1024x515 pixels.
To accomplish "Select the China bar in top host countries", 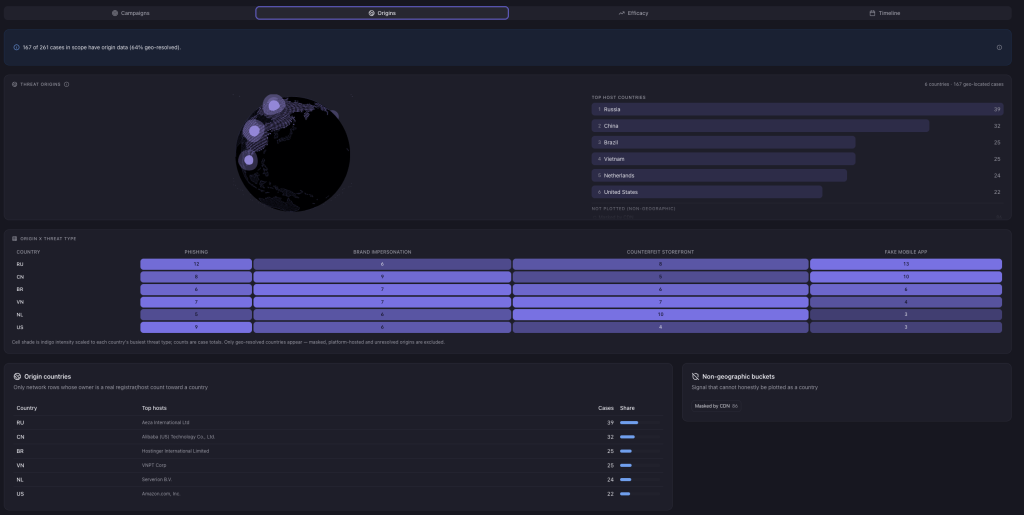I will 760,126.
